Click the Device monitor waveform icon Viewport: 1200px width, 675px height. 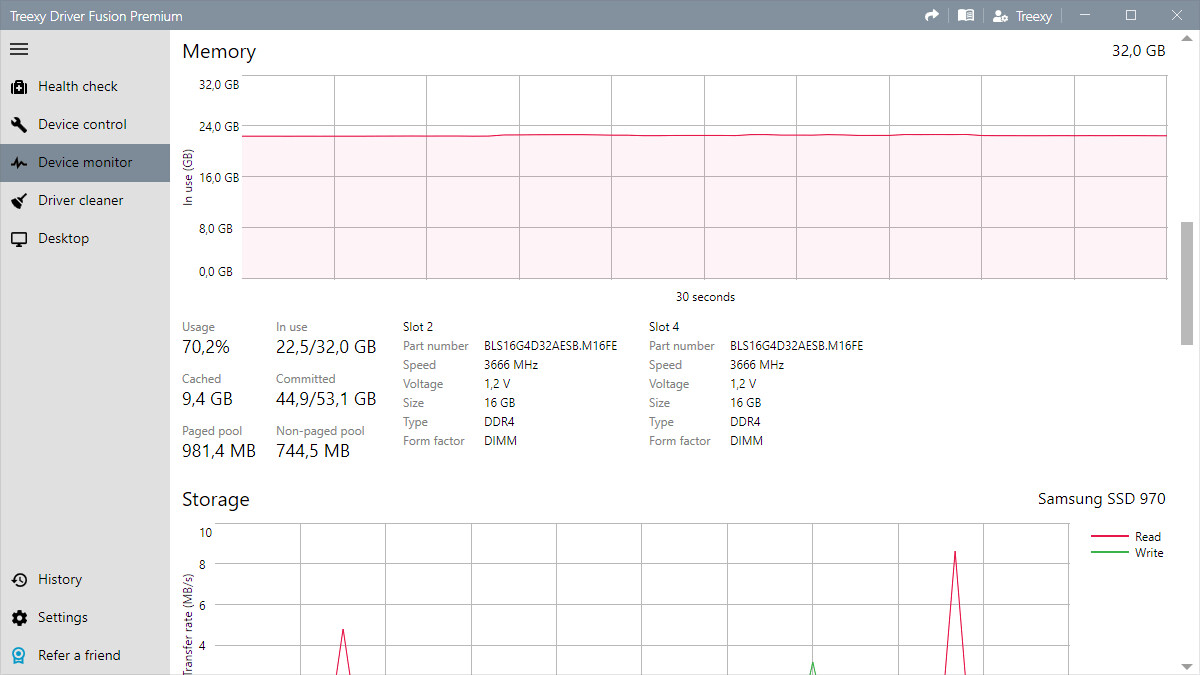point(18,162)
